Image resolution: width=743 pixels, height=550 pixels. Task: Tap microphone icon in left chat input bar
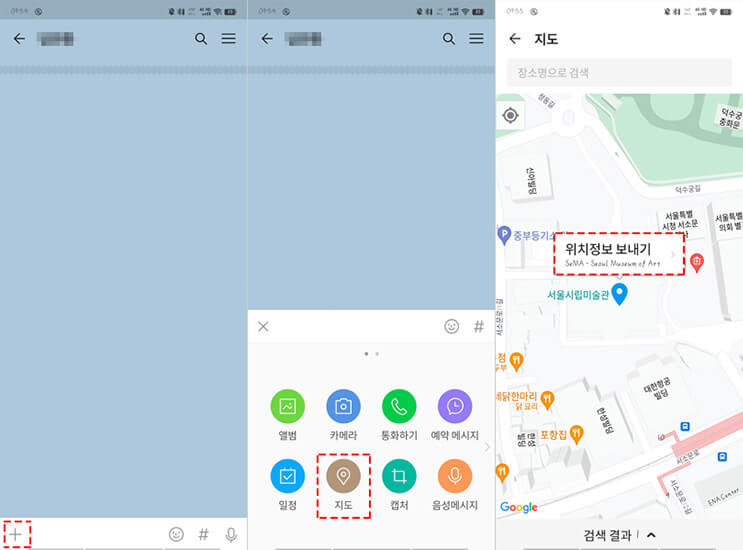click(231, 535)
